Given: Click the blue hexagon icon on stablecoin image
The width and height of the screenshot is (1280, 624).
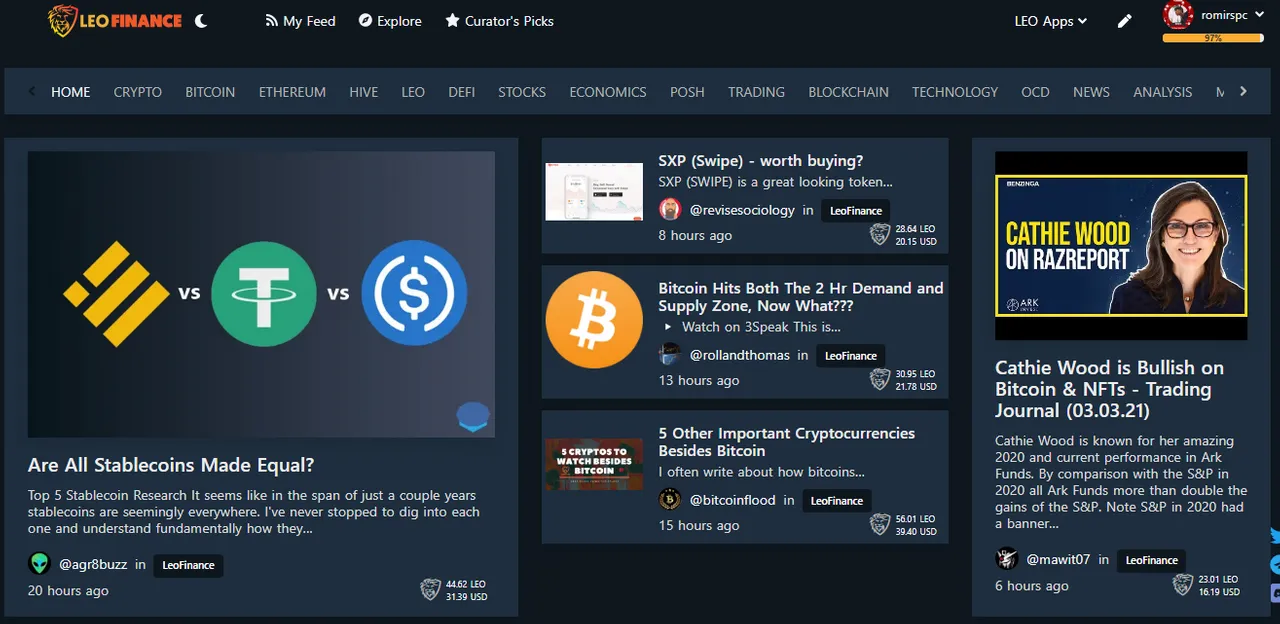Looking at the screenshot, I should click(473, 416).
